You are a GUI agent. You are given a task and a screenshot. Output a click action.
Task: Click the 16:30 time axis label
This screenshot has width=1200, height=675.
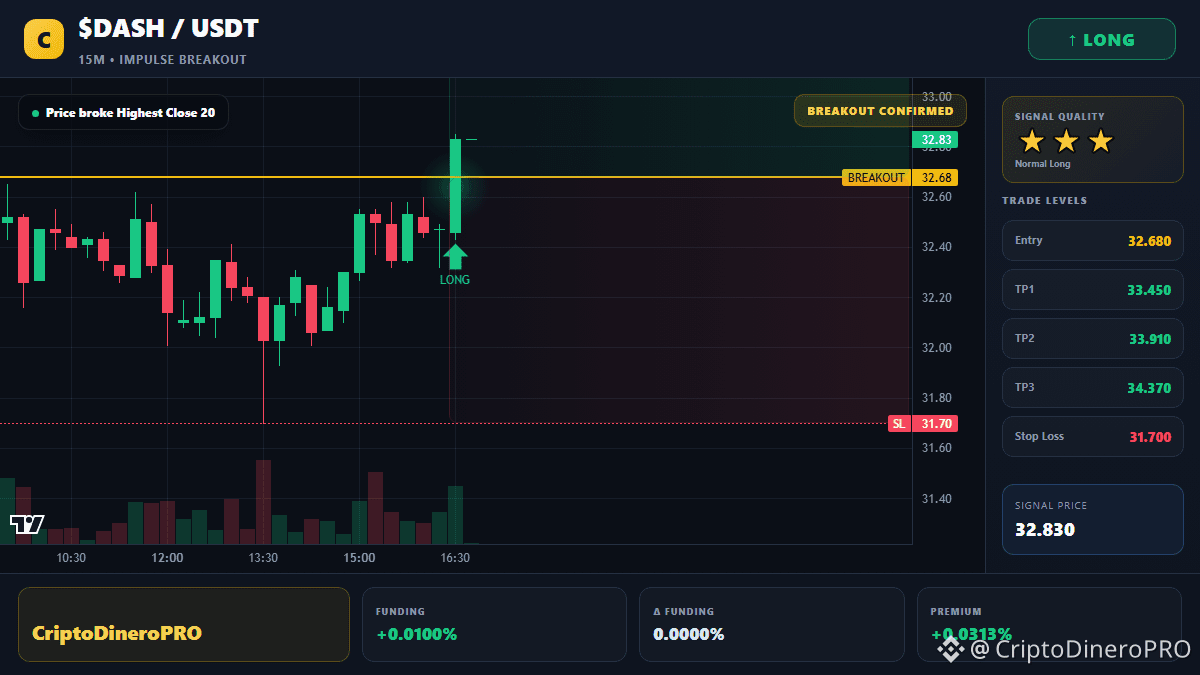point(455,558)
